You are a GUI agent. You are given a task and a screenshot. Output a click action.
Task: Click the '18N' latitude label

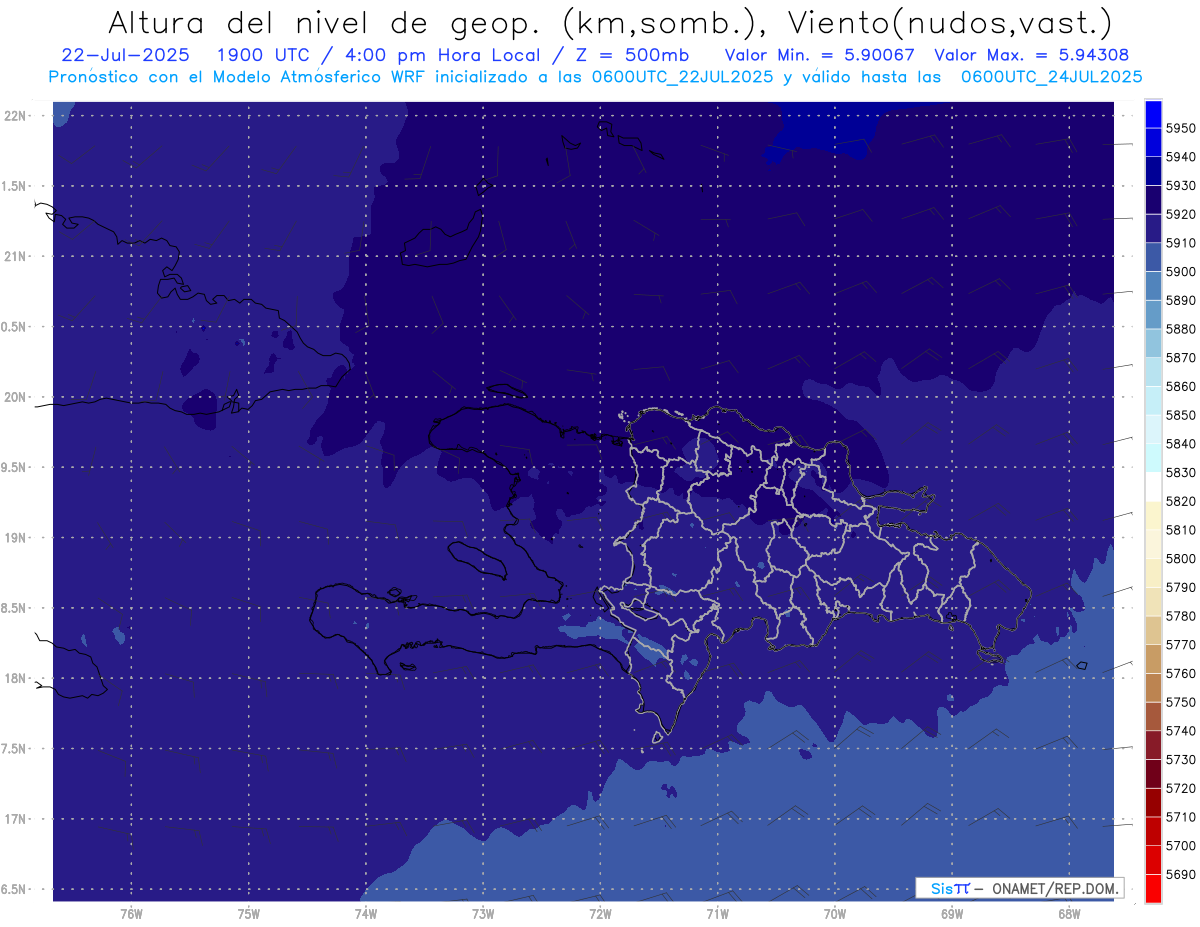[15, 678]
